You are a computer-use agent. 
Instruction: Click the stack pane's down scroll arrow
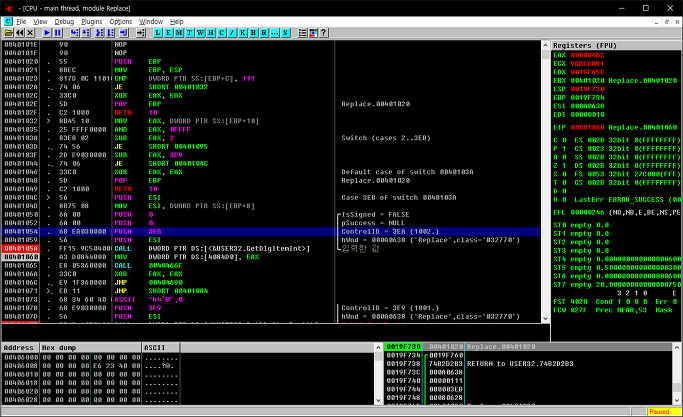click(x=676, y=400)
